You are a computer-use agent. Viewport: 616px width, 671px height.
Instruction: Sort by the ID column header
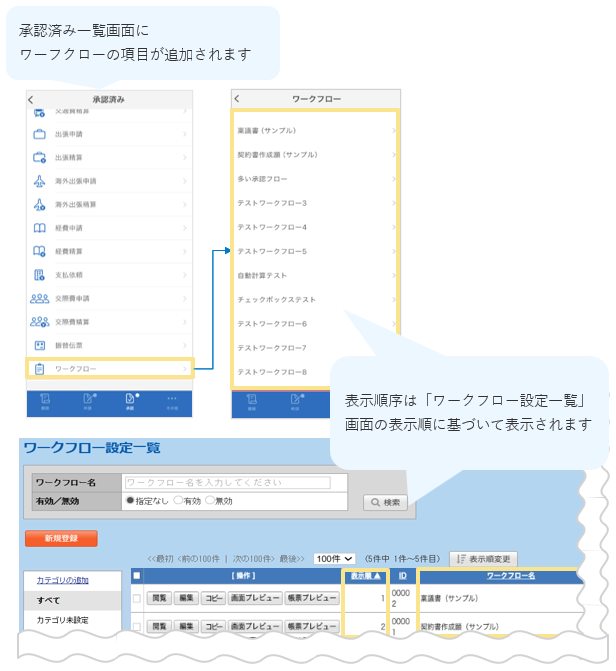point(402,576)
